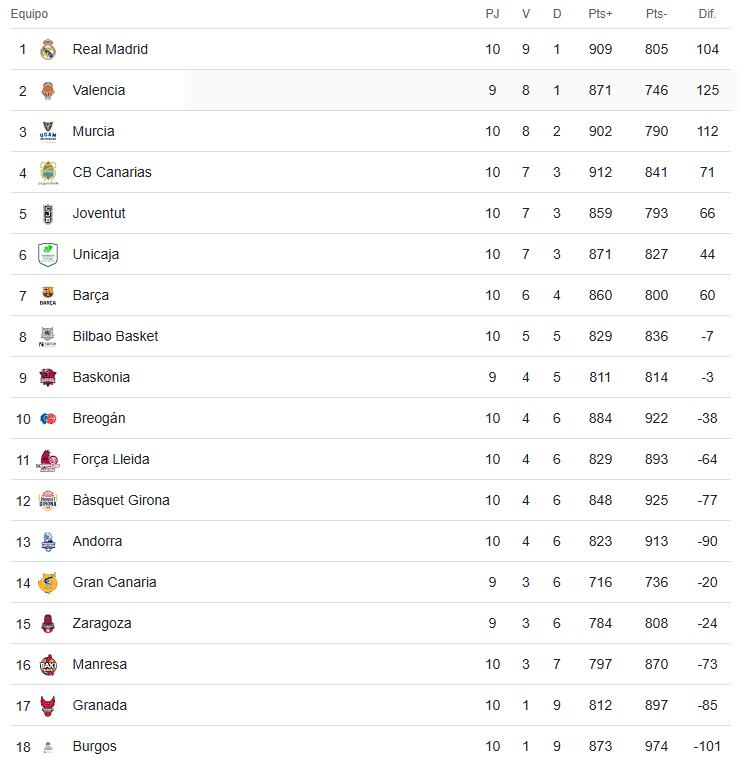Click the PJ column header
The height and width of the screenshot is (765, 740).
[x=492, y=14]
